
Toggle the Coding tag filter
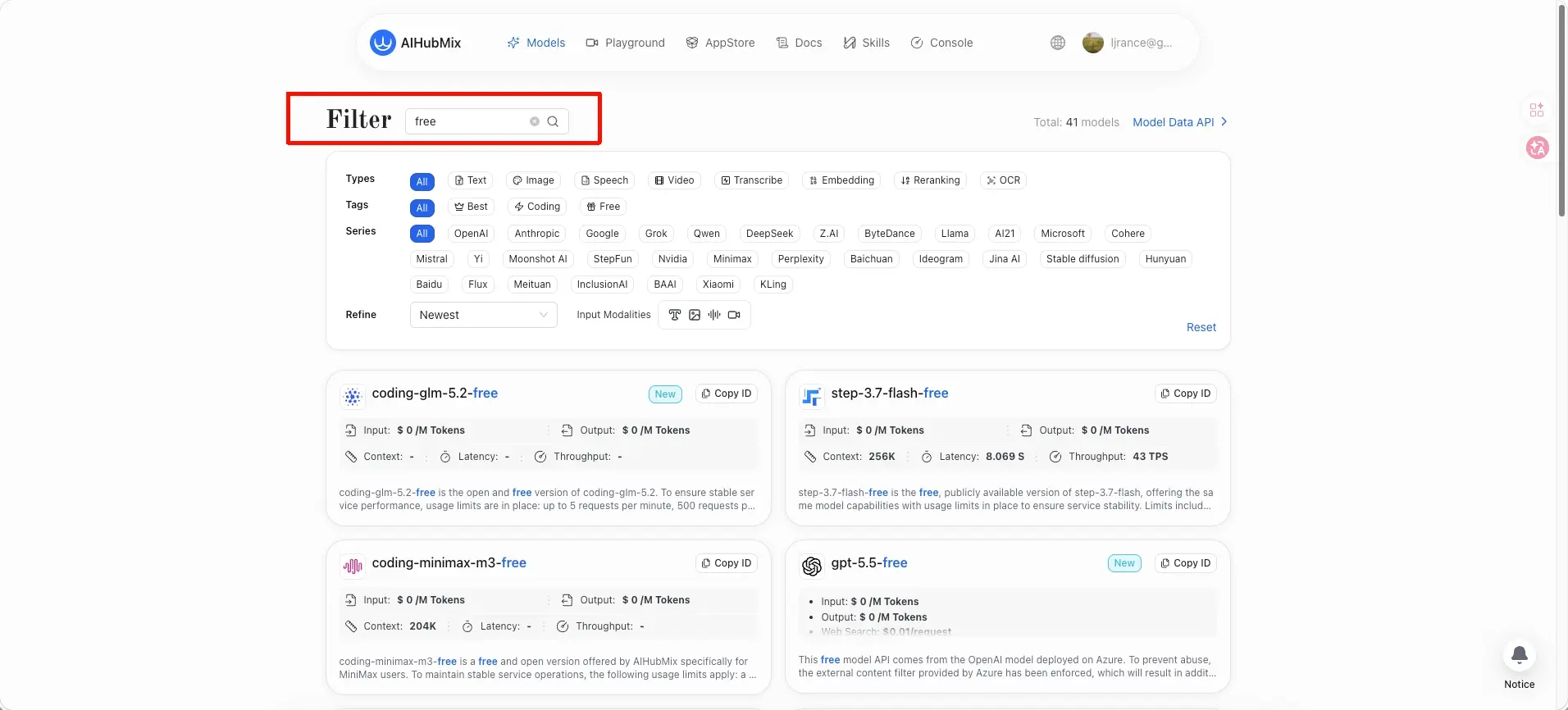(537, 207)
